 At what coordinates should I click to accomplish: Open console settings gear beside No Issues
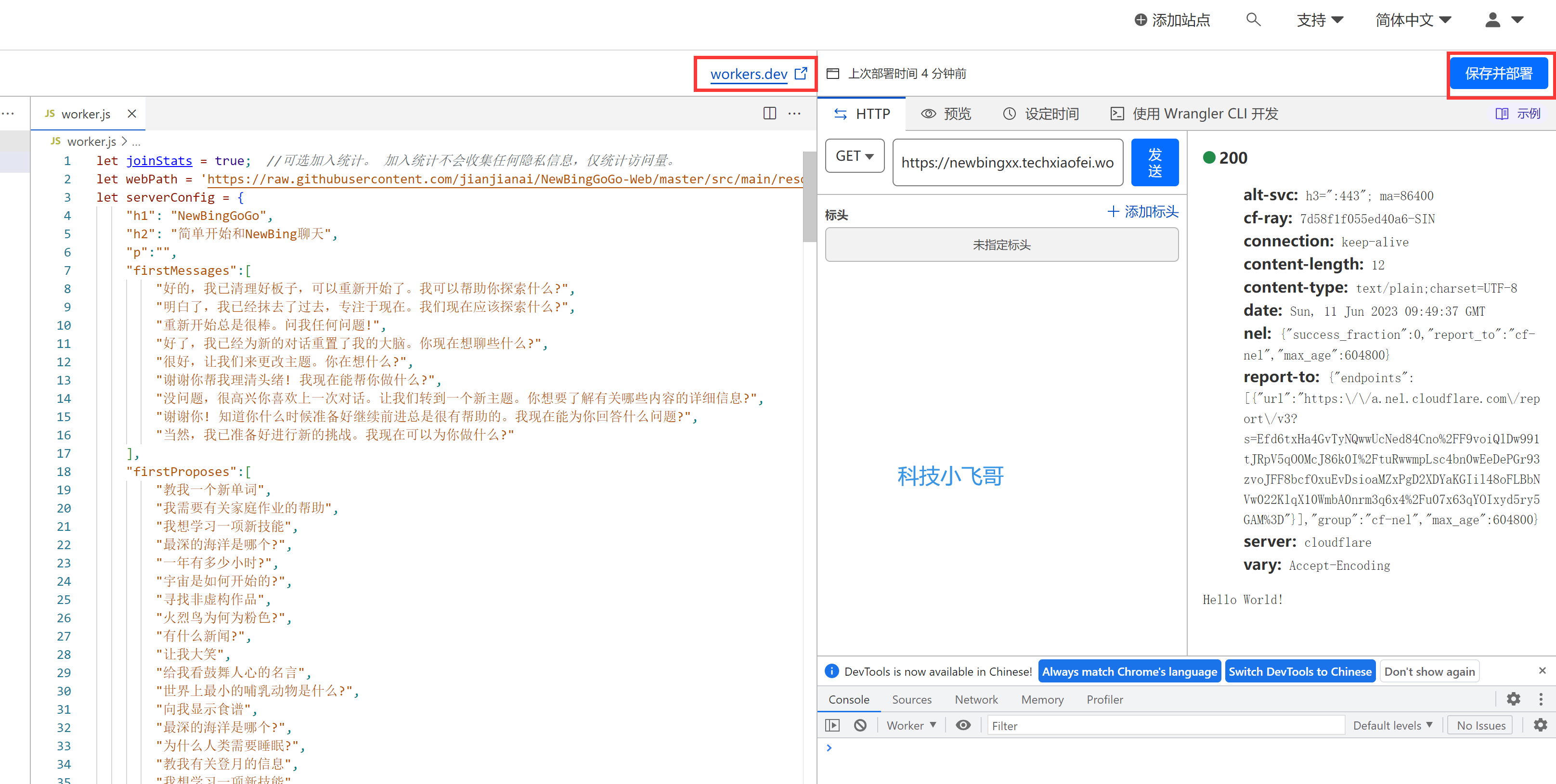[x=1540, y=725]
